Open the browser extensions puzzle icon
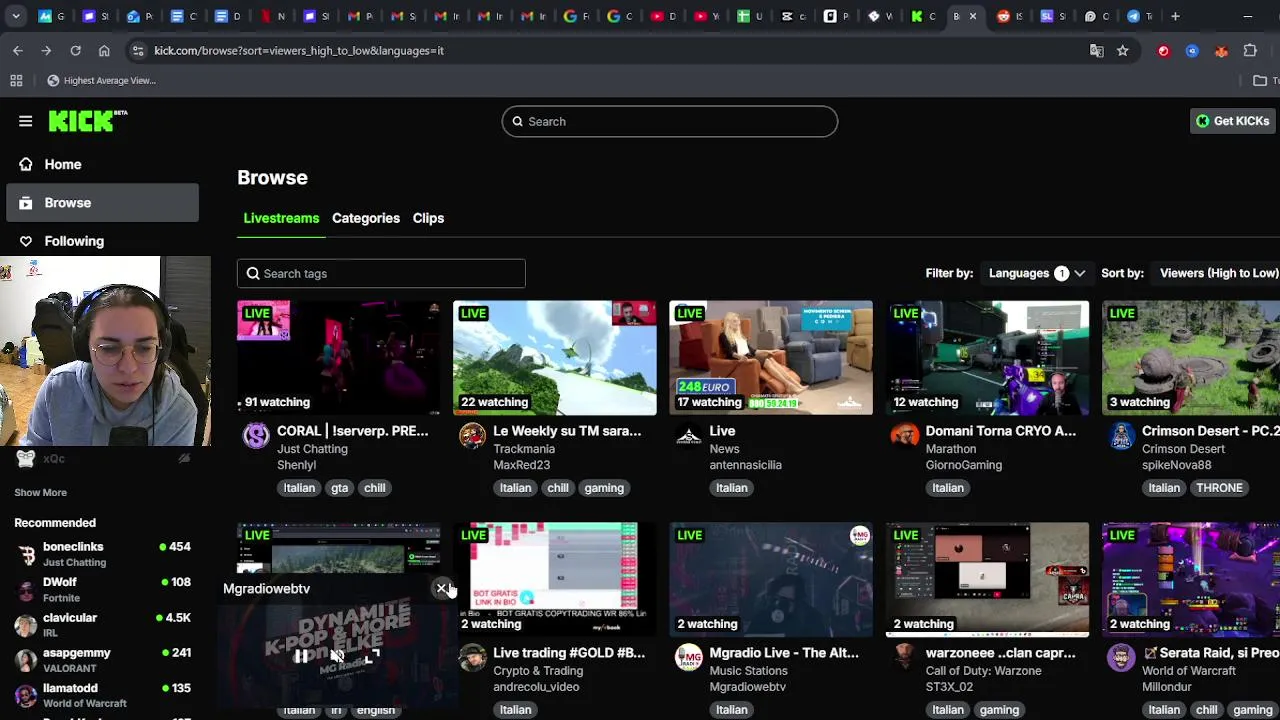This screenshot has height=720, width=1280. 1250,50
